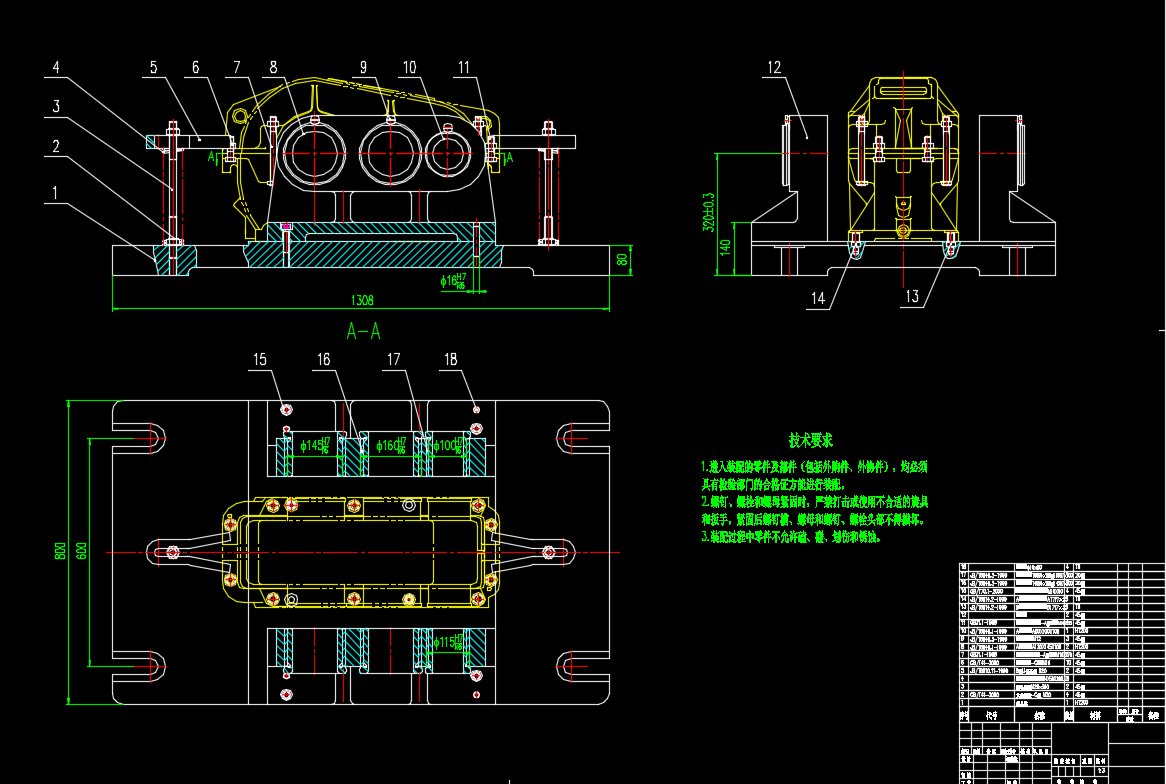The image size is (1166, 784).
Task: Select balloon label 7
Action: [237, 68]
